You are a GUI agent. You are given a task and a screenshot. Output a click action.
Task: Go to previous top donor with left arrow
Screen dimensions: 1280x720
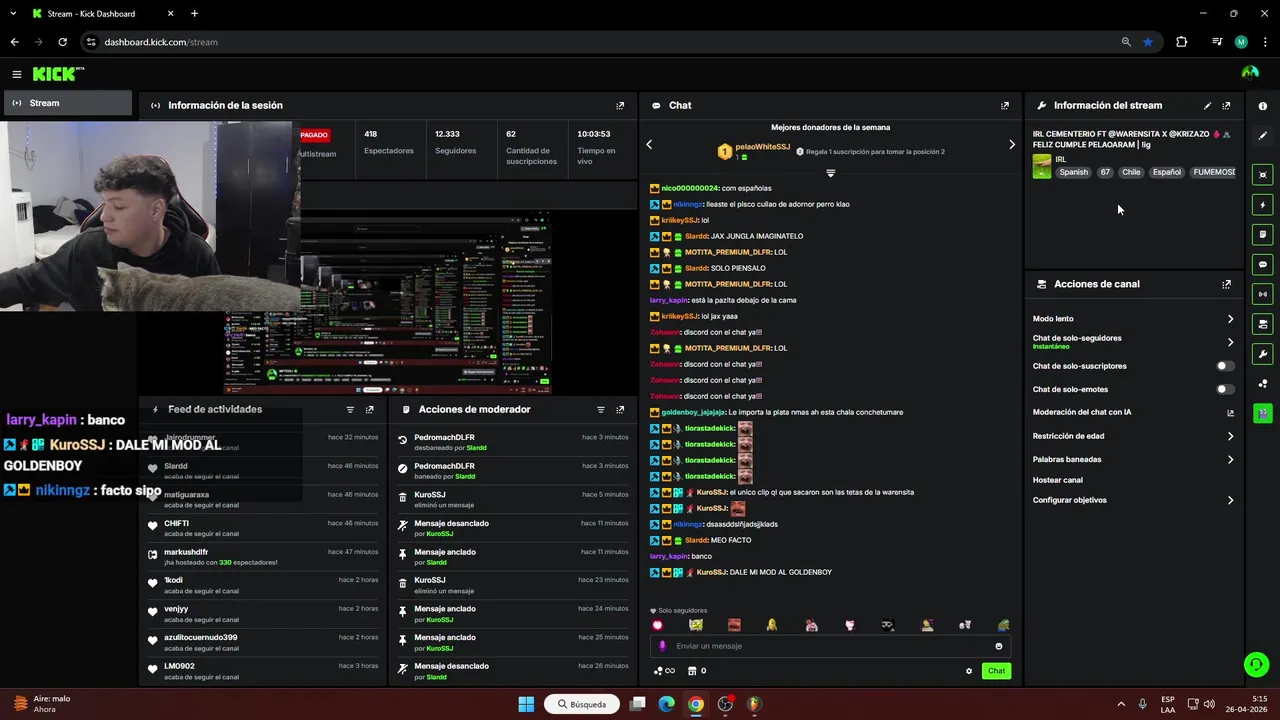(x=649, y=145)
